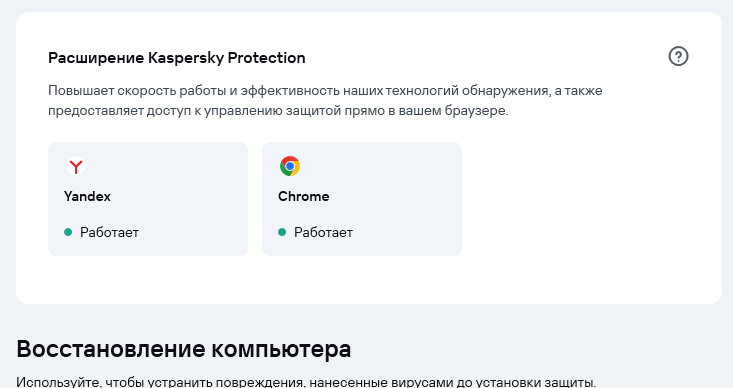Click the Yandex browser name label
The image size is (733, 388).
pos(87,196)
